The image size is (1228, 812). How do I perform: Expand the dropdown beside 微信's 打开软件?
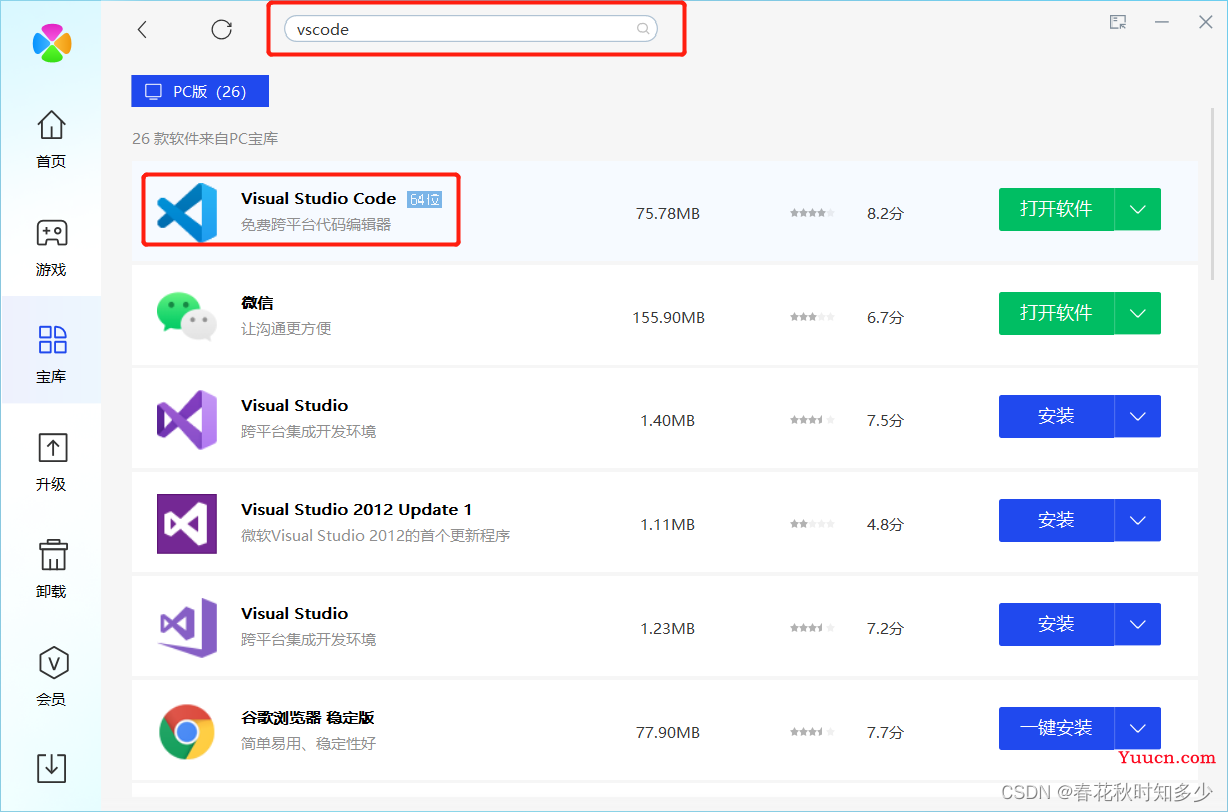click(x=1138, y=313)
